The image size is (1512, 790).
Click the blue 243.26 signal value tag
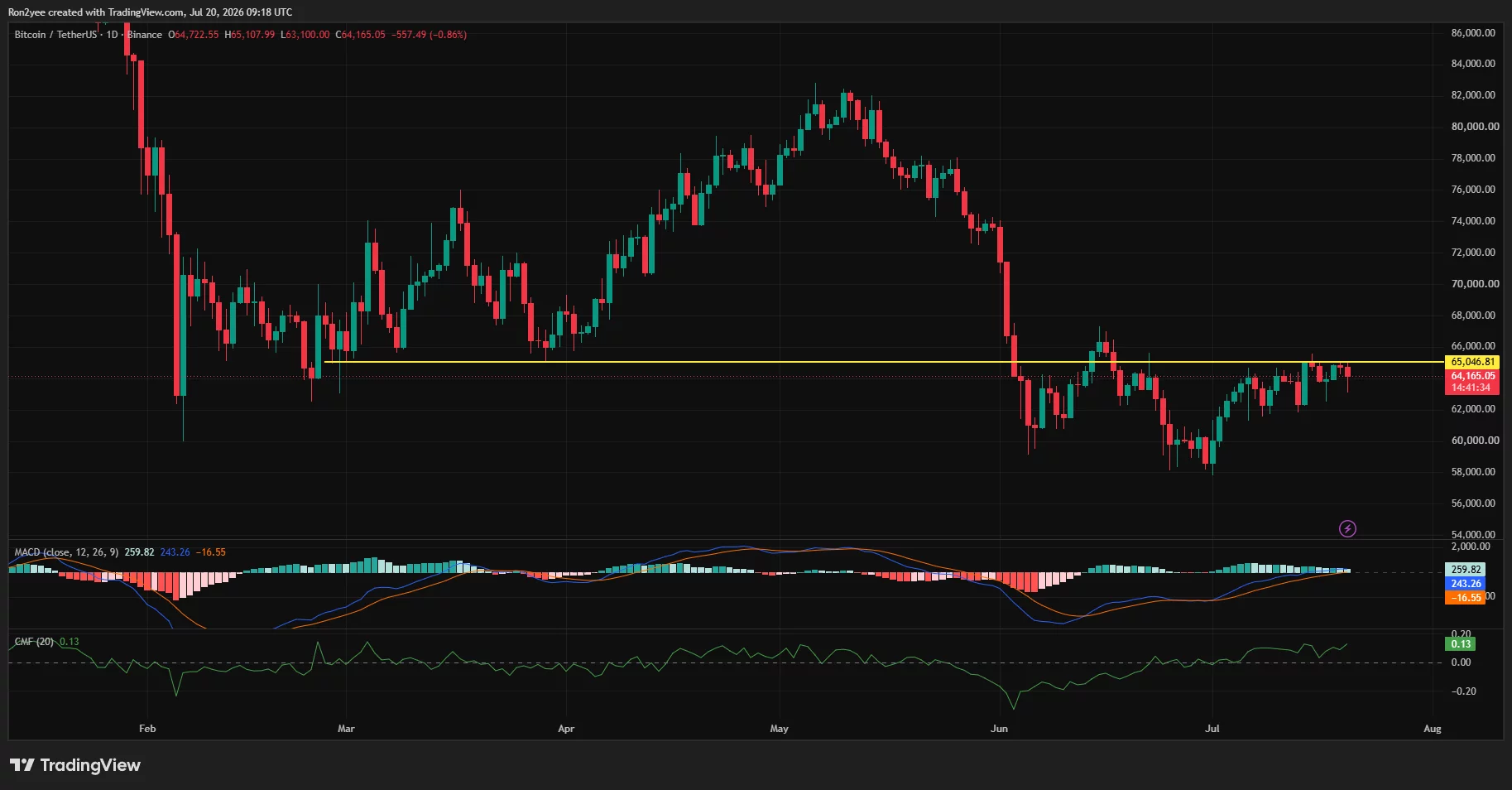(x=1465, y=584)
